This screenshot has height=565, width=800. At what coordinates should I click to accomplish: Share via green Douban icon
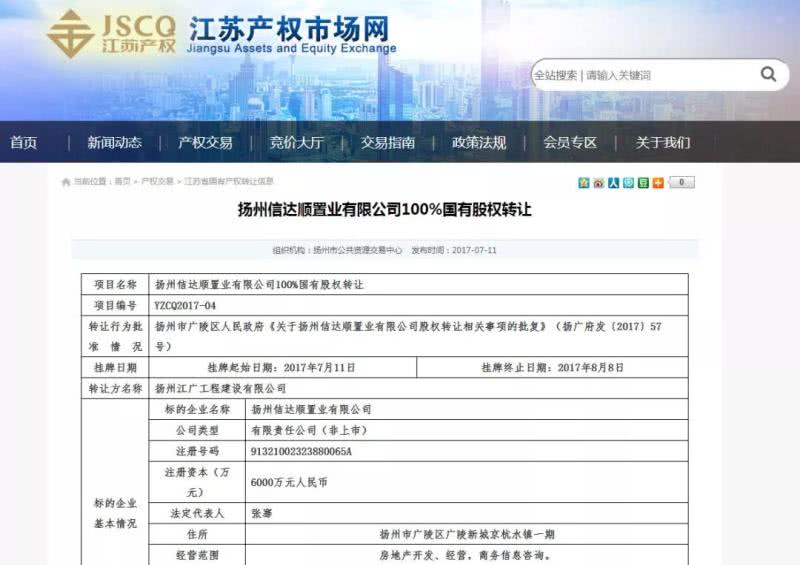[643, 182]
